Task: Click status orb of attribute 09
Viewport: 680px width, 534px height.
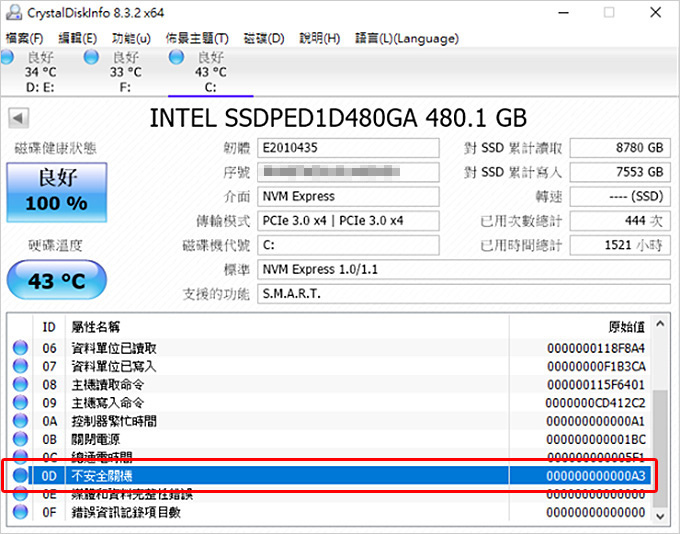Action: click(x=20, y=402)
